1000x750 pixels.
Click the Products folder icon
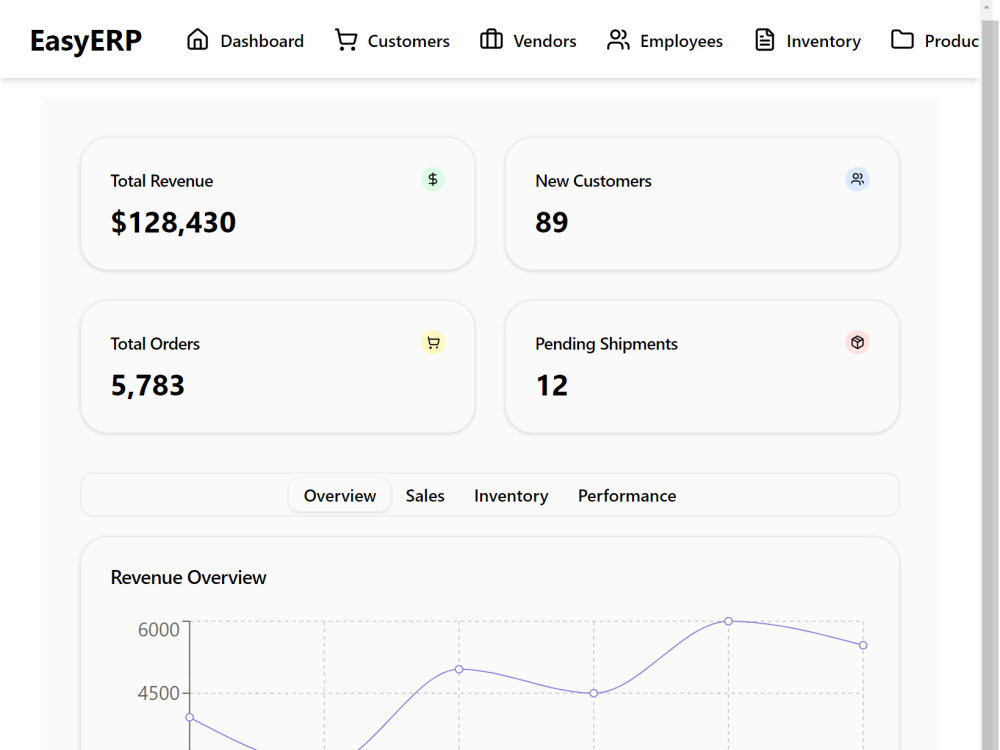coord(902,40)
